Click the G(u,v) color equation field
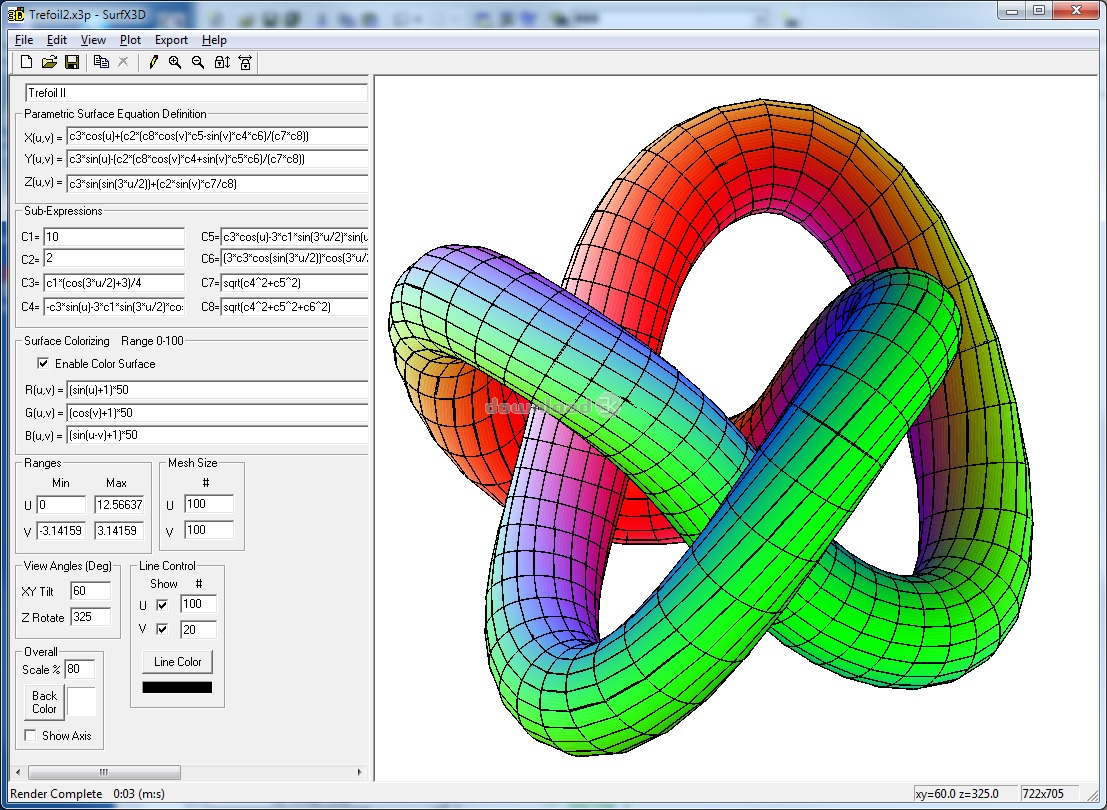Viewport: 1107px width, 810px height. click(x=217, y=412)
